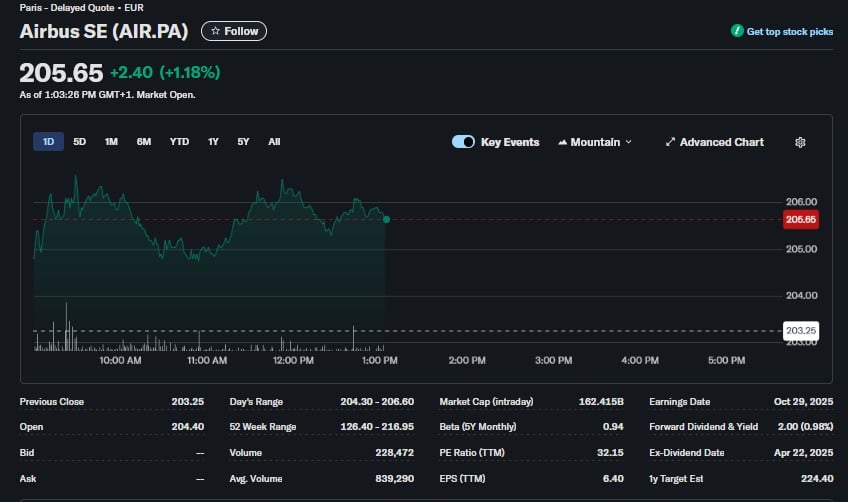Follow Airbus SE stock
Screen dimensions: 848x502
(x=234, y=31)
